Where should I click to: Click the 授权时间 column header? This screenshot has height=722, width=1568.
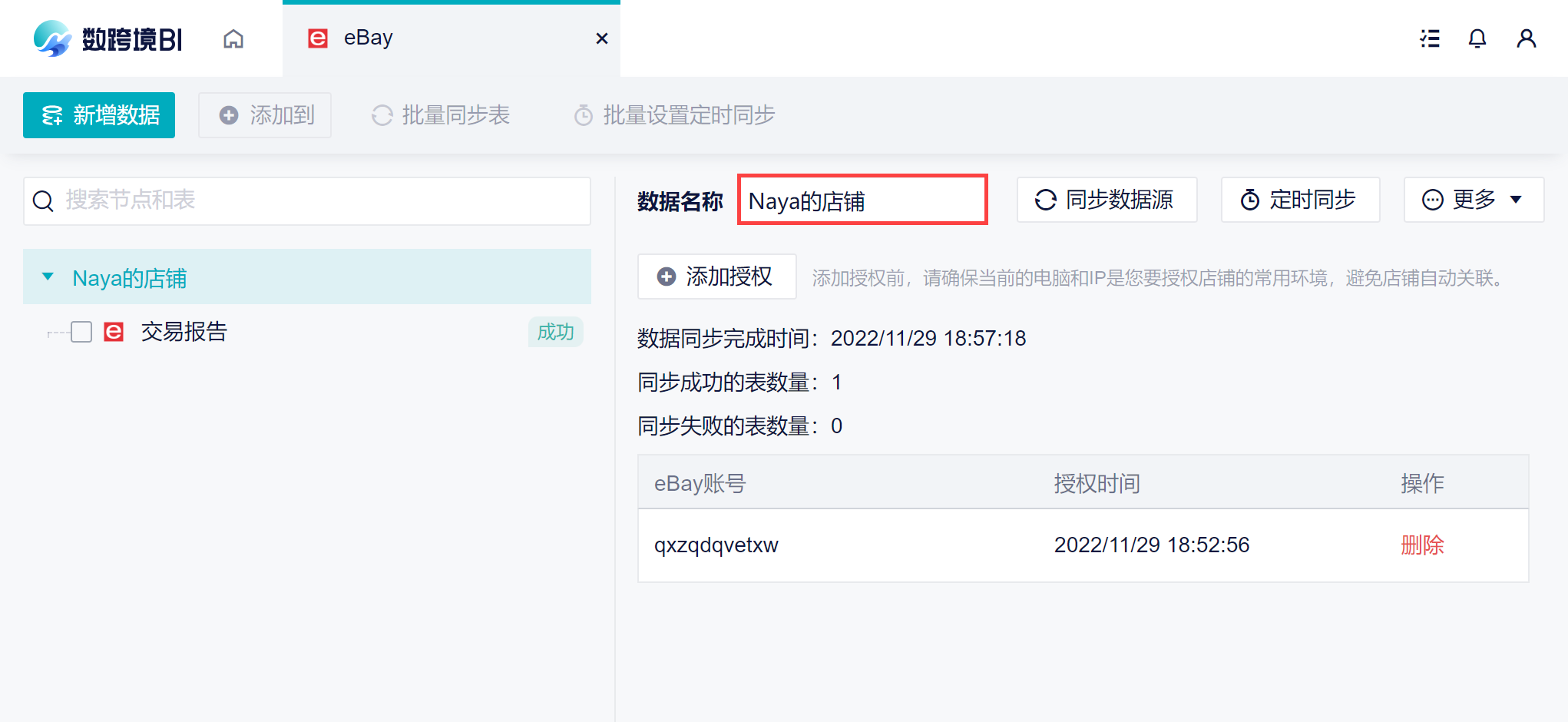point(1097,483)
